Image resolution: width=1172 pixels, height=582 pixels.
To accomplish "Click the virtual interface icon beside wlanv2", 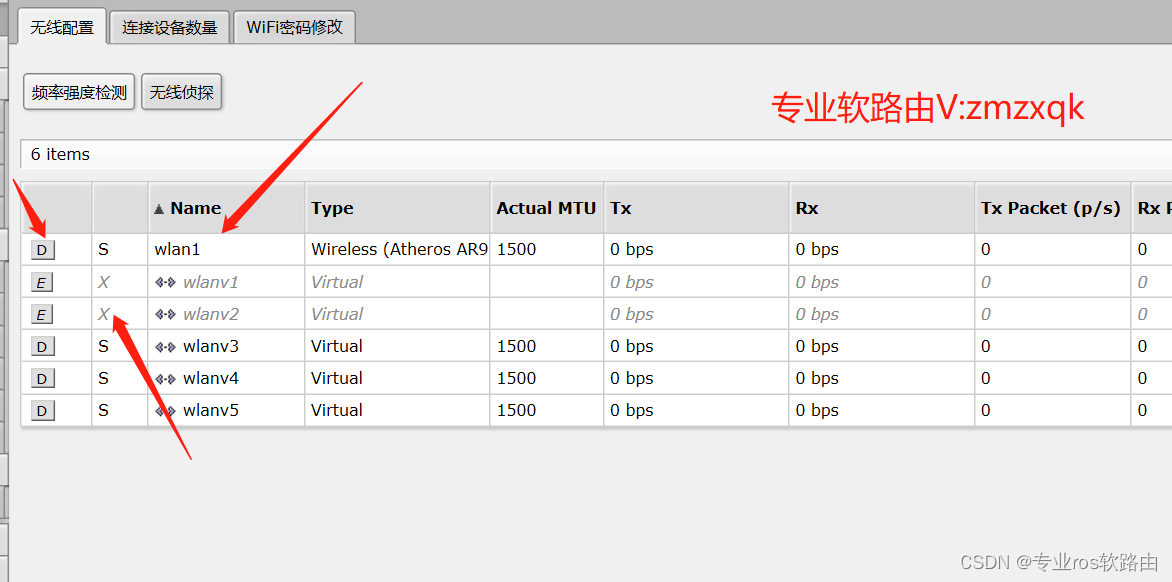I will (x=165, y=315).
